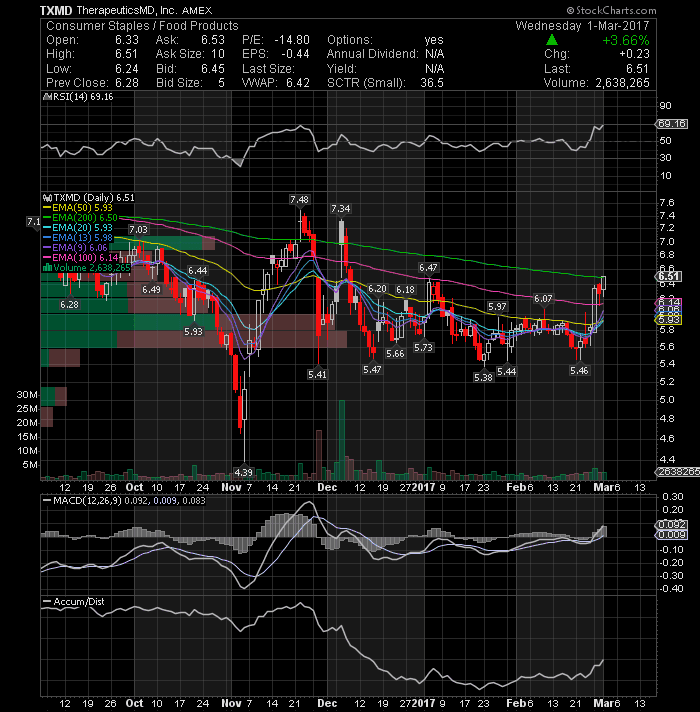This screenshot has width=700, height=712.
Task: Click the EMA(100) 6.14 legend entry
Action: point(80,257)
